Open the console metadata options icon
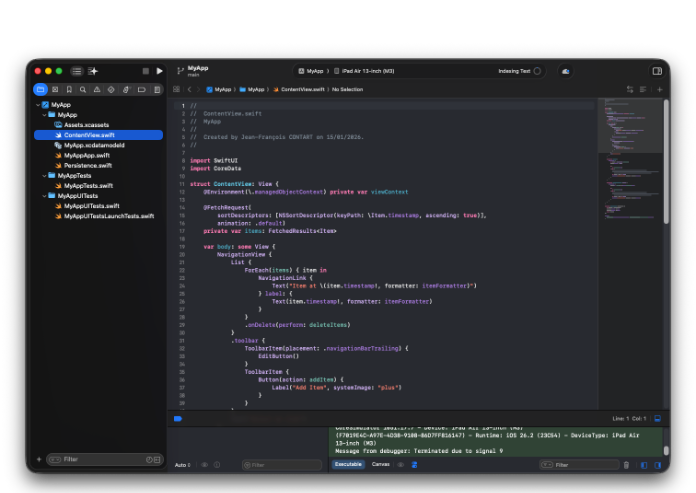 pos(414,465)
